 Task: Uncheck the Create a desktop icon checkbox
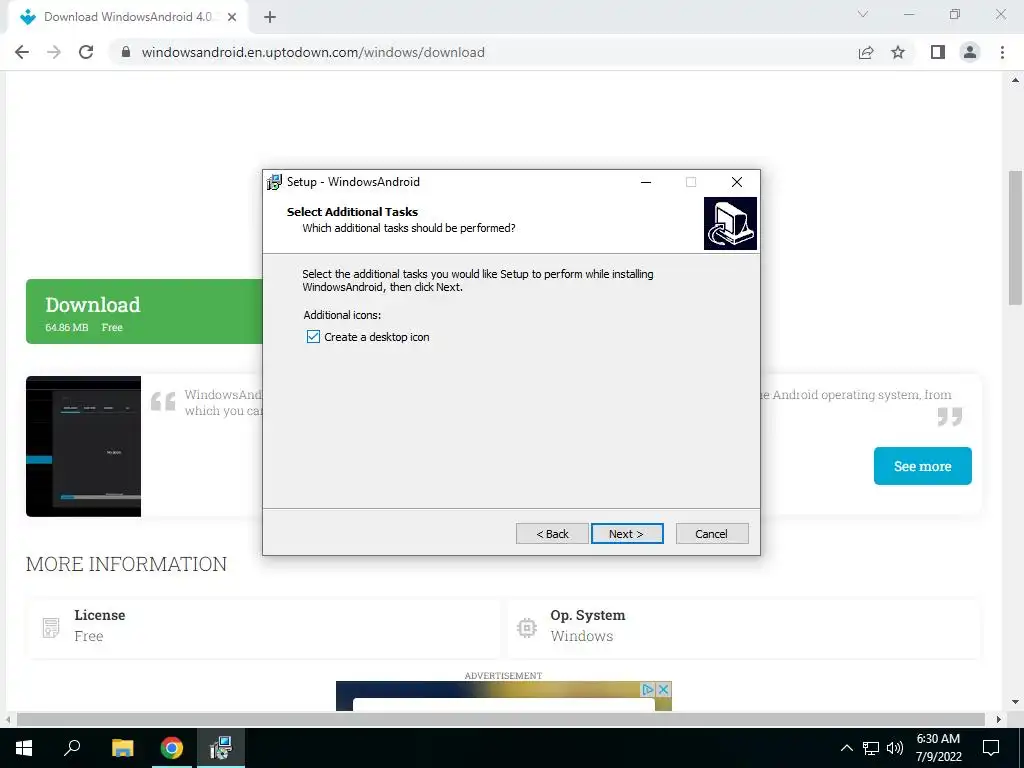(x=313, y=337)
